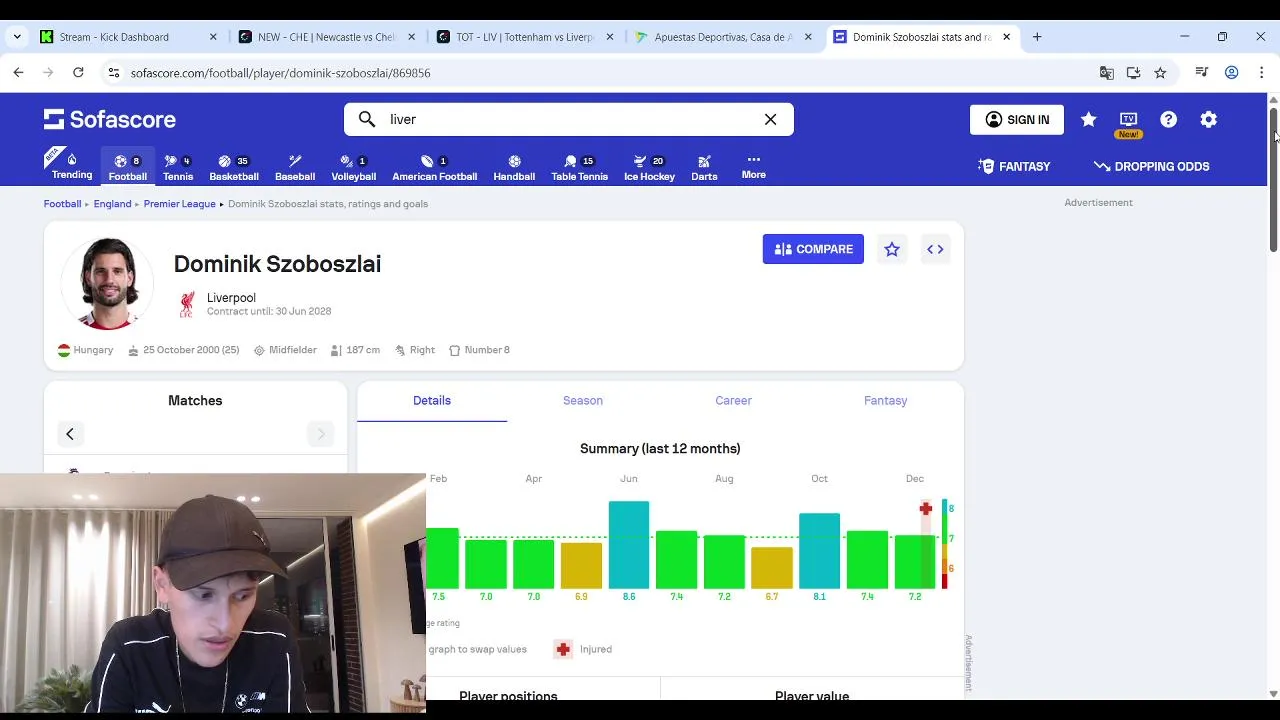The width and height of the screenshot is (1280, 720).
Task: Go to next matches with right chevron
Action: 321,433
